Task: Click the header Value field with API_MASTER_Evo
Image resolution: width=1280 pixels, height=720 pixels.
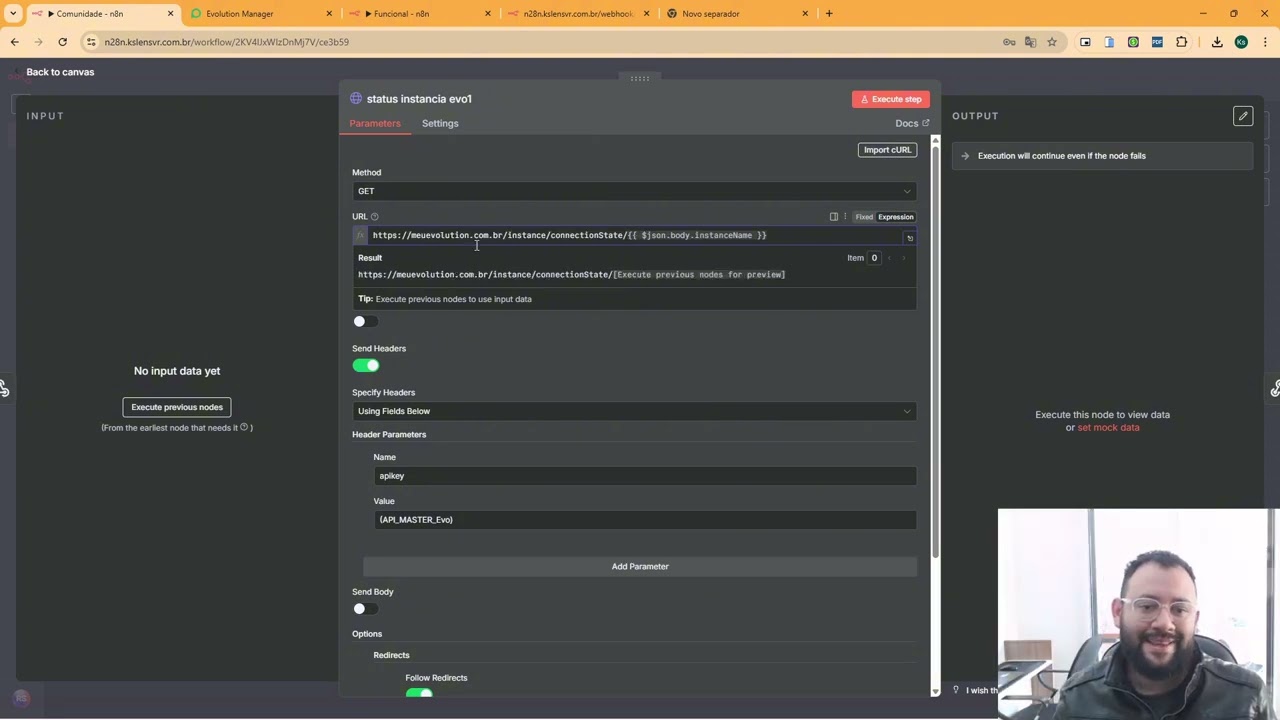Action: [645, 520]
